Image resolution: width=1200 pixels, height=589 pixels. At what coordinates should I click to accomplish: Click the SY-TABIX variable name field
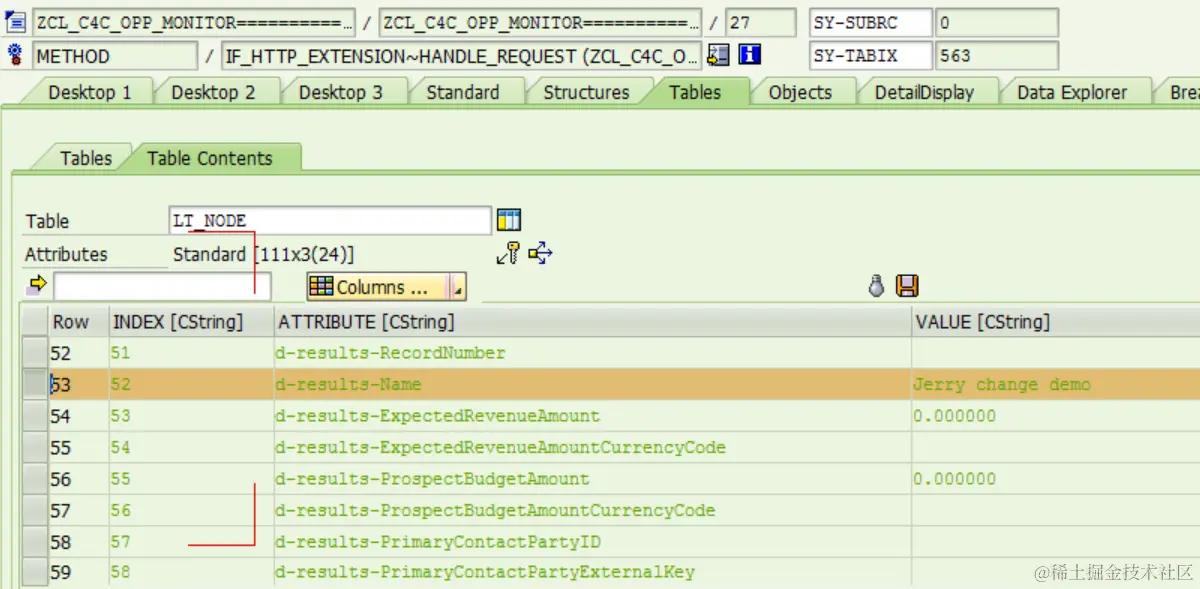tap(870, 56)
